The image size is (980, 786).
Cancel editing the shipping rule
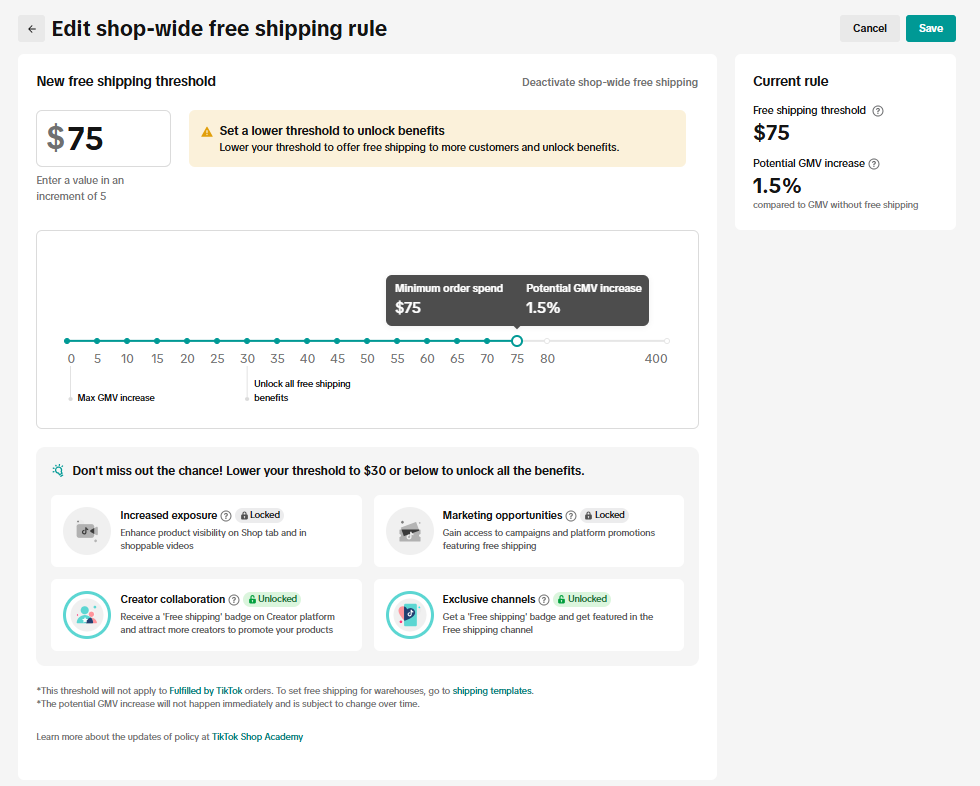(869, 29)
